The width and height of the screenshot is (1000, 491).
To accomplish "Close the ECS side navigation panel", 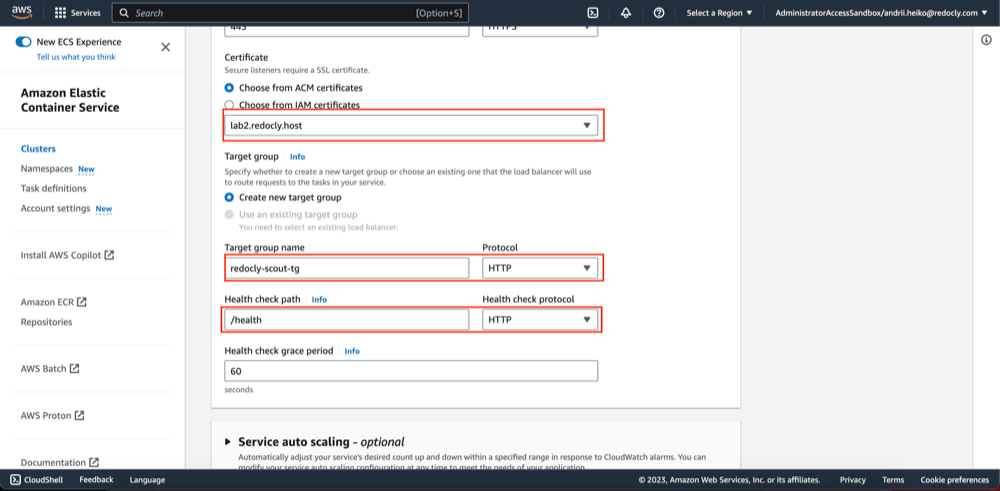I will pos(166,47).
